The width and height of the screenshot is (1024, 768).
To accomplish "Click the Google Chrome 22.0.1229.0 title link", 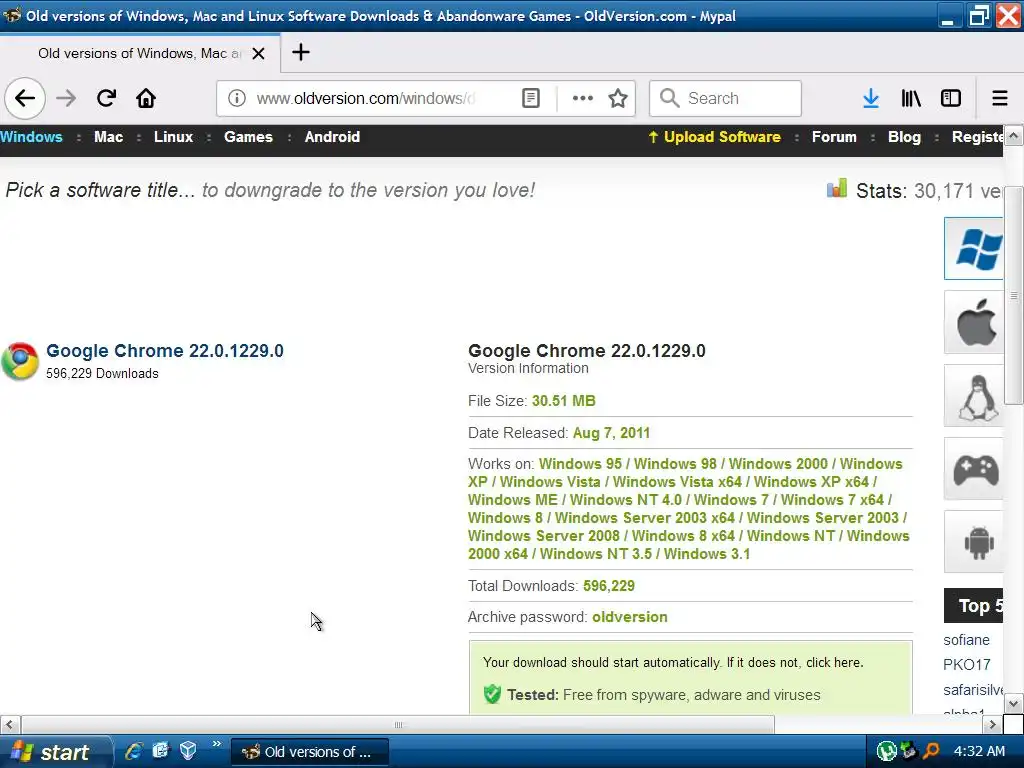I will point(165,351).
